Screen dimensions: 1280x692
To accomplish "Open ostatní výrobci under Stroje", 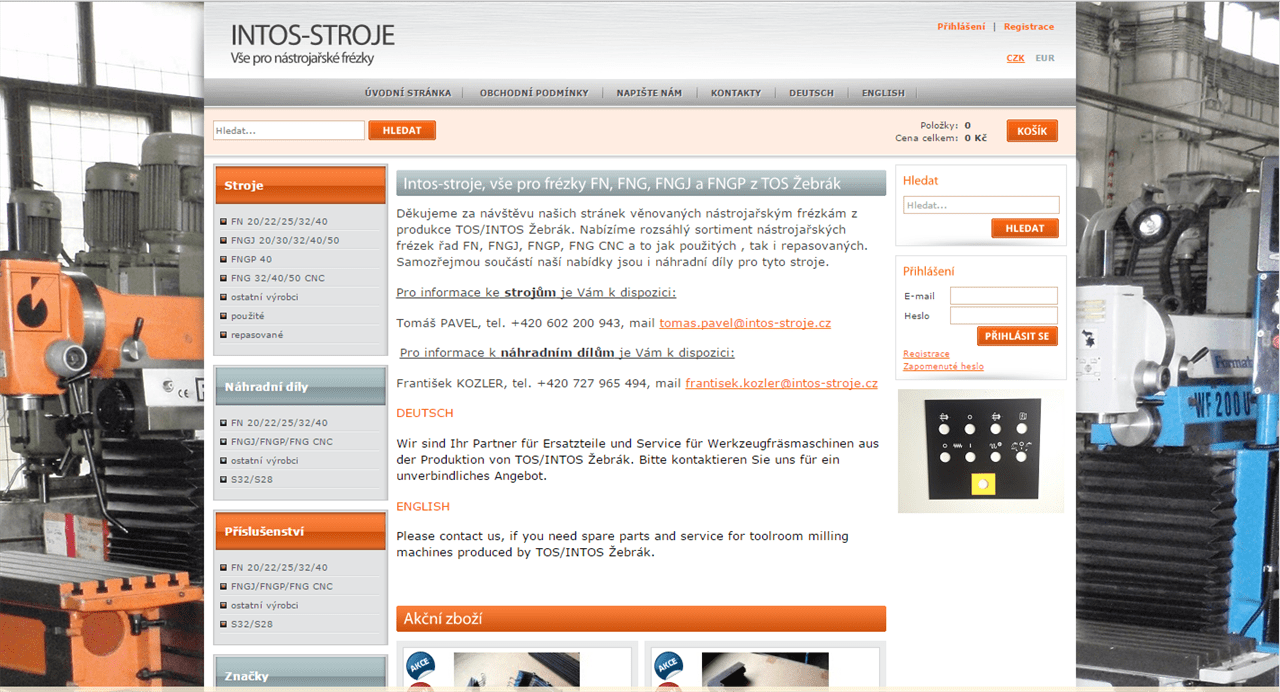I will pos(265,297).
